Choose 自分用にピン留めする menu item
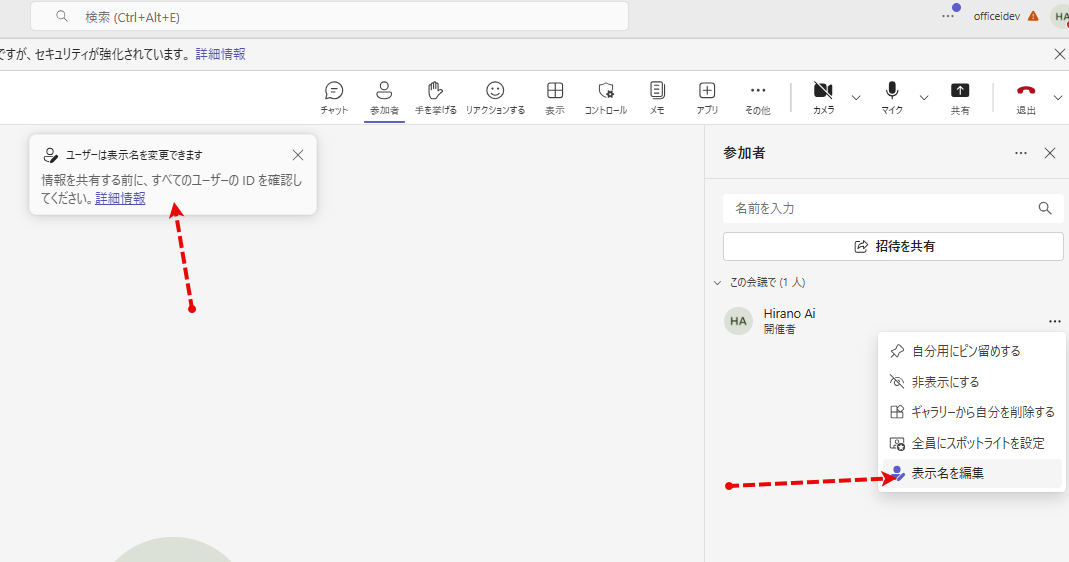1069x562 pixels. 966,351
